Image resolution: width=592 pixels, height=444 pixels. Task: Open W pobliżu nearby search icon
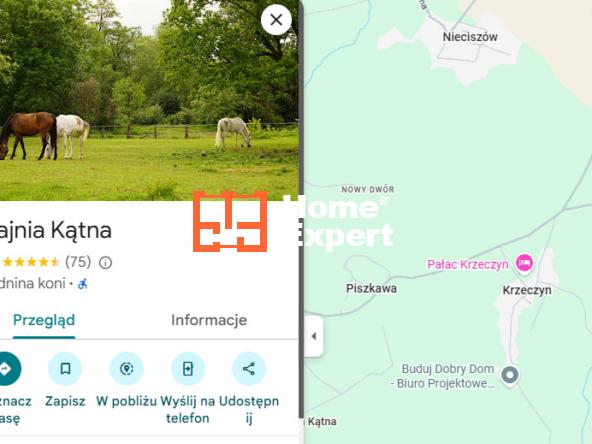point(126,368)
